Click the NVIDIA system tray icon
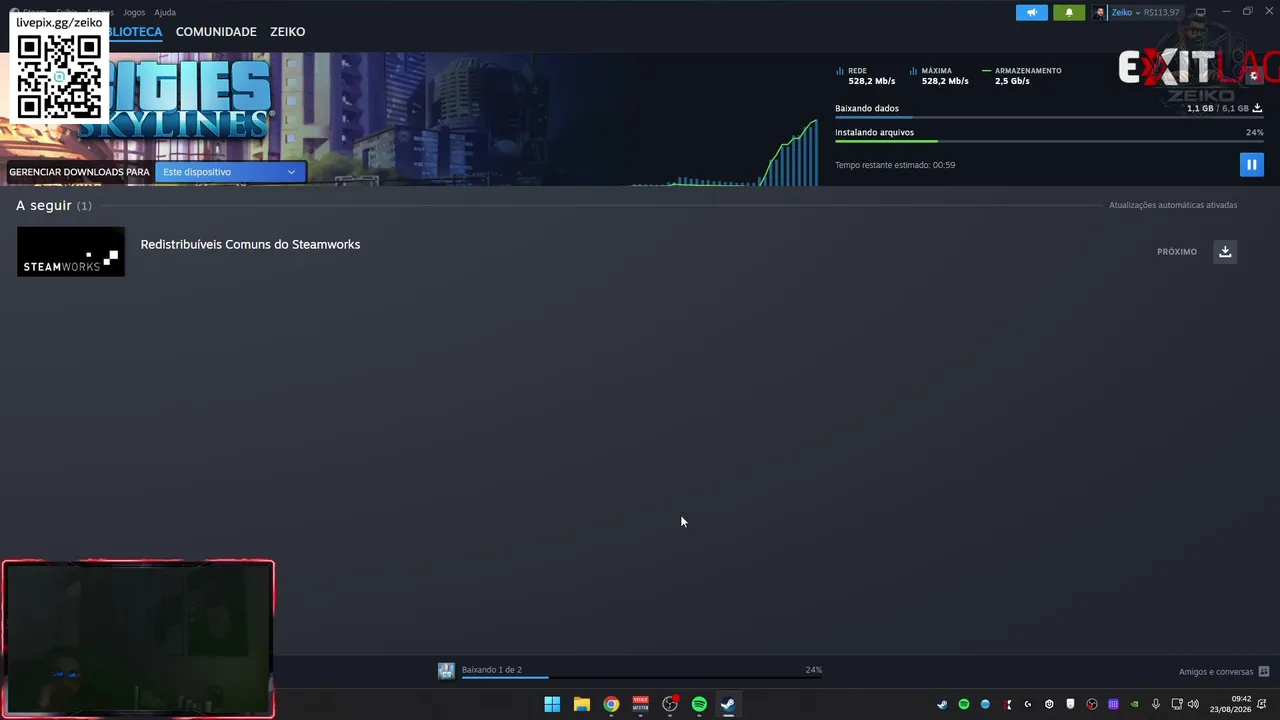This screenshot has height=720, width=1280. coord(1134,704)
